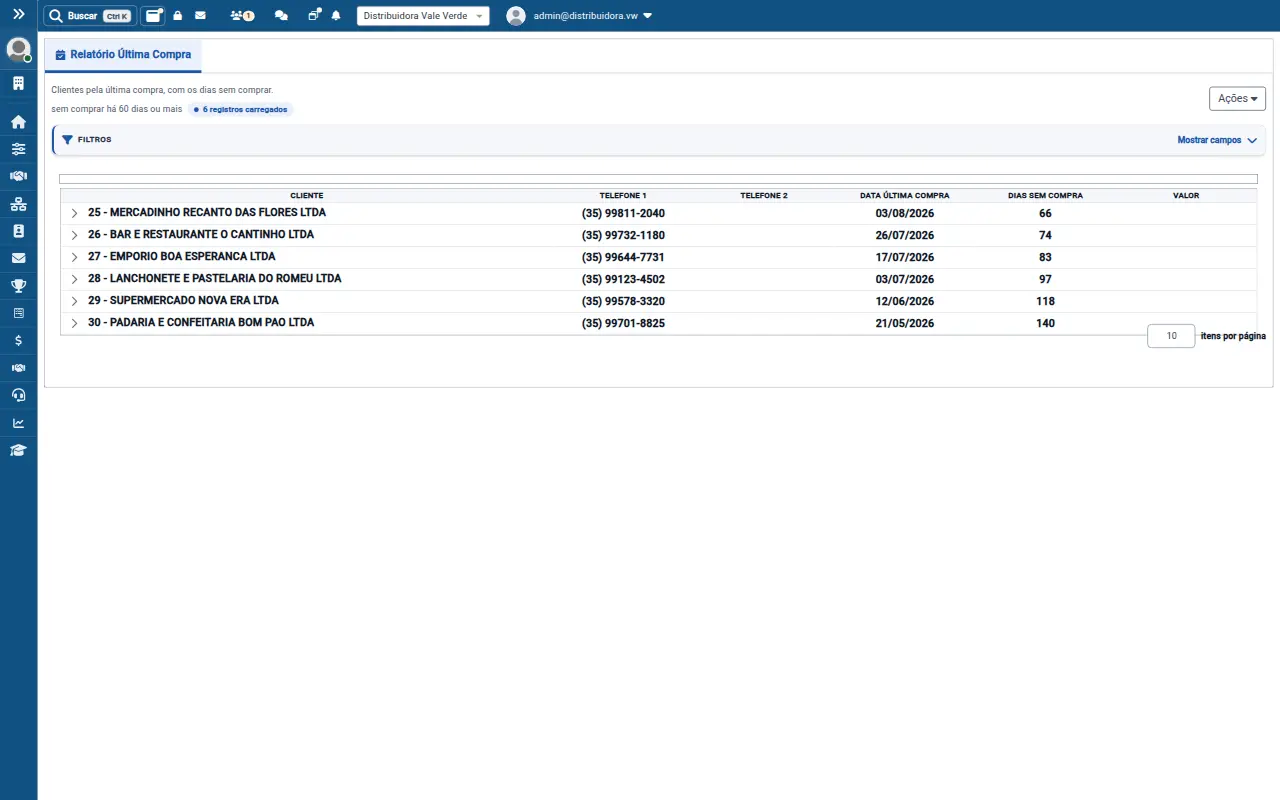The image size is (1280, 800).
Task: Expand row 25 - MERCADINHO RECANTO DAS FLORES LTDA
Action: click(74, 213)
